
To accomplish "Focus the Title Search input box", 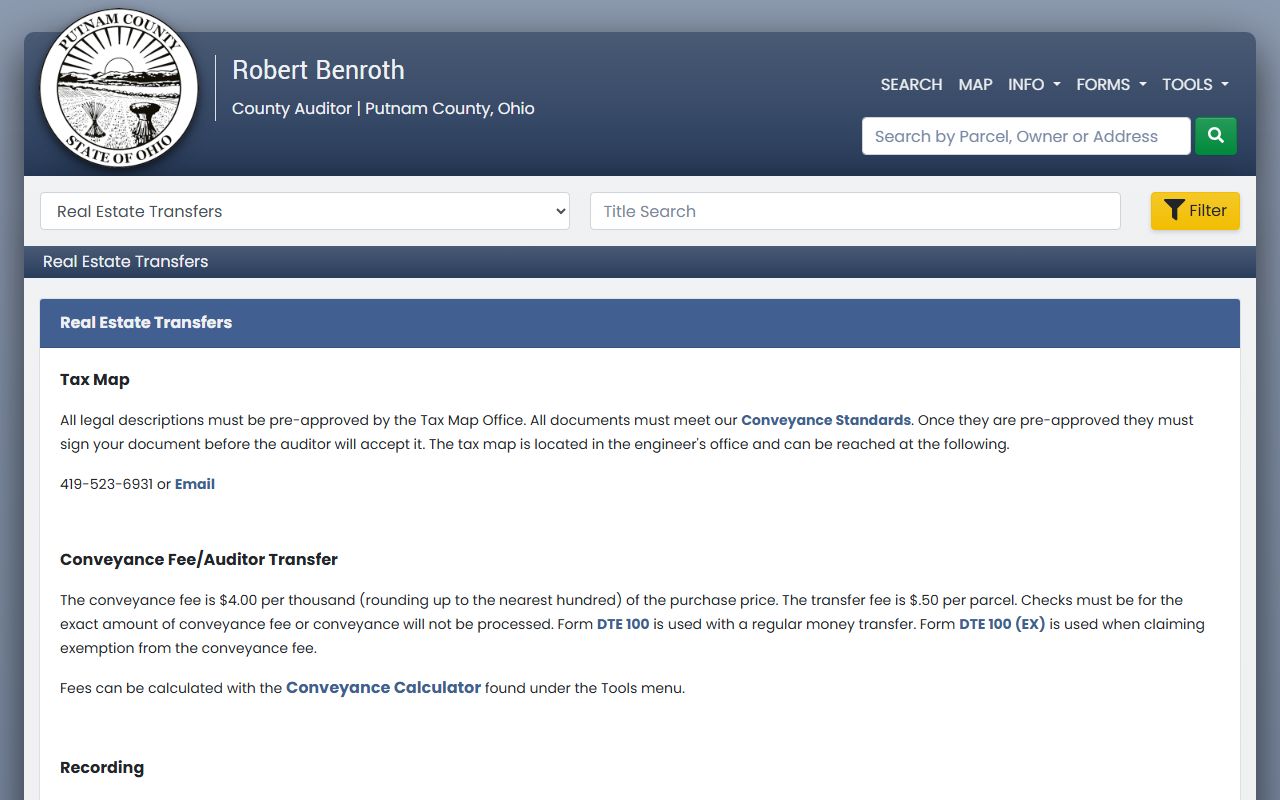I will point(855,211).
